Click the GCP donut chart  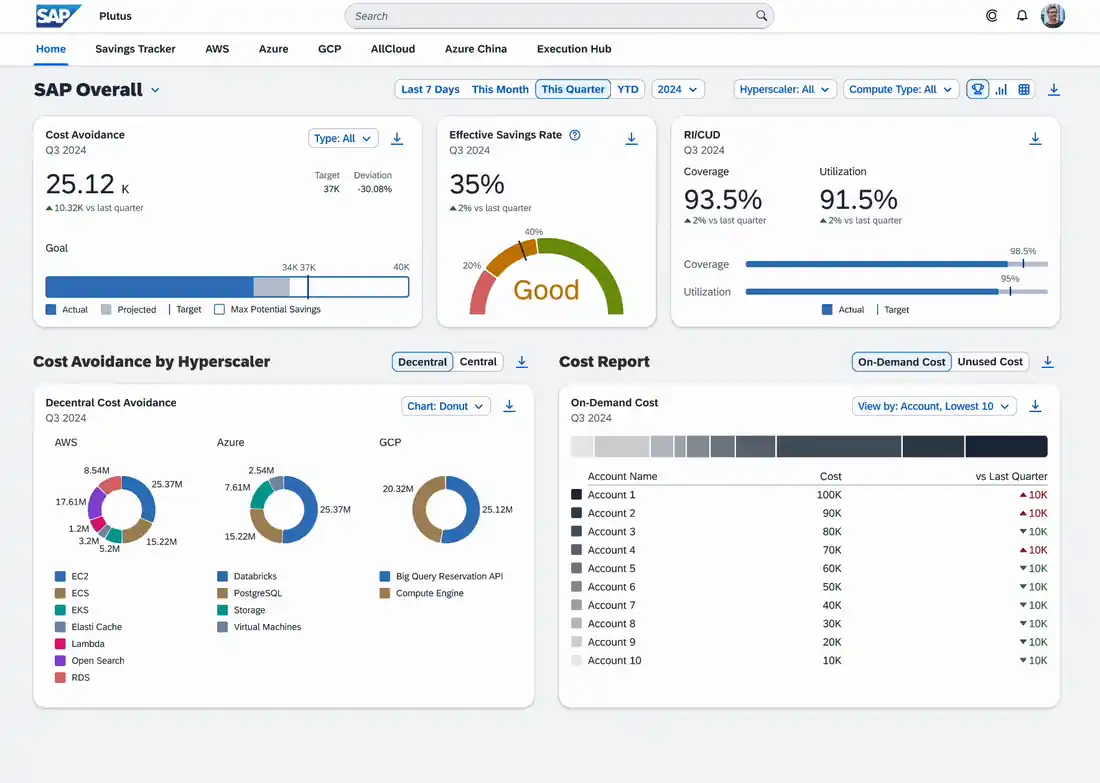tap(446, 509)
